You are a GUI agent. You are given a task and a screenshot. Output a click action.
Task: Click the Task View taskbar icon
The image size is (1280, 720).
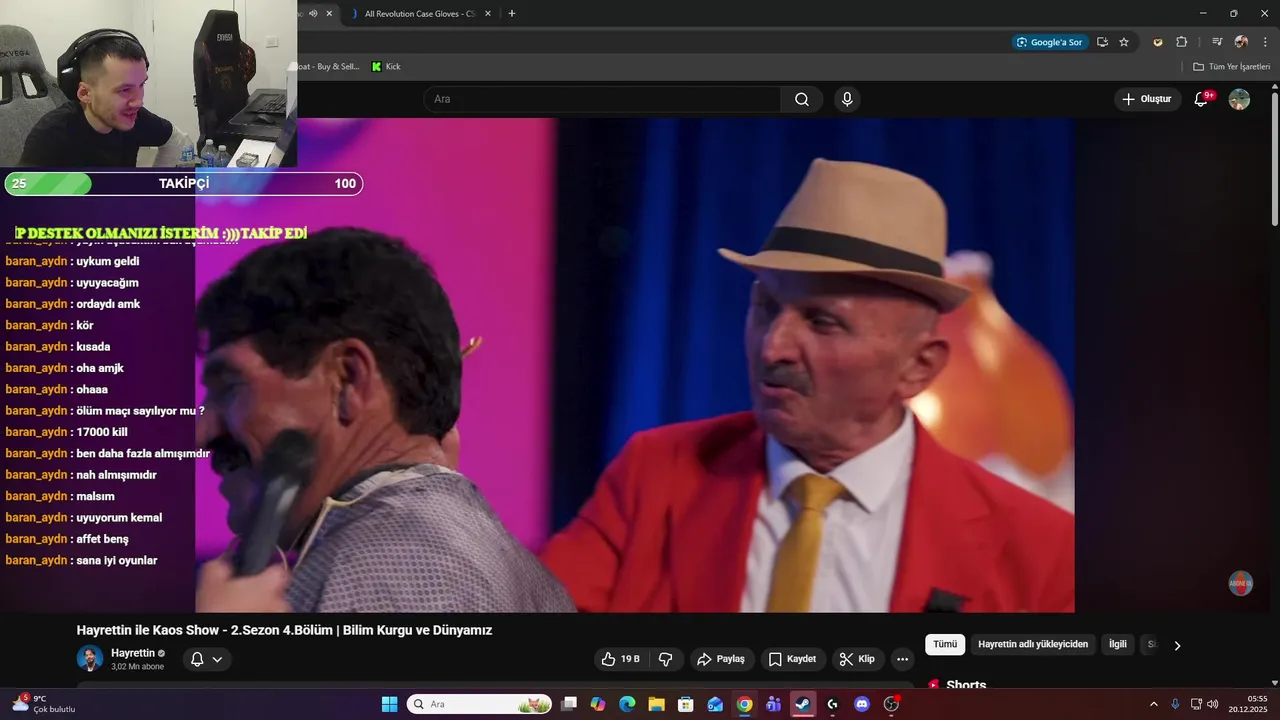coord(569,704)
